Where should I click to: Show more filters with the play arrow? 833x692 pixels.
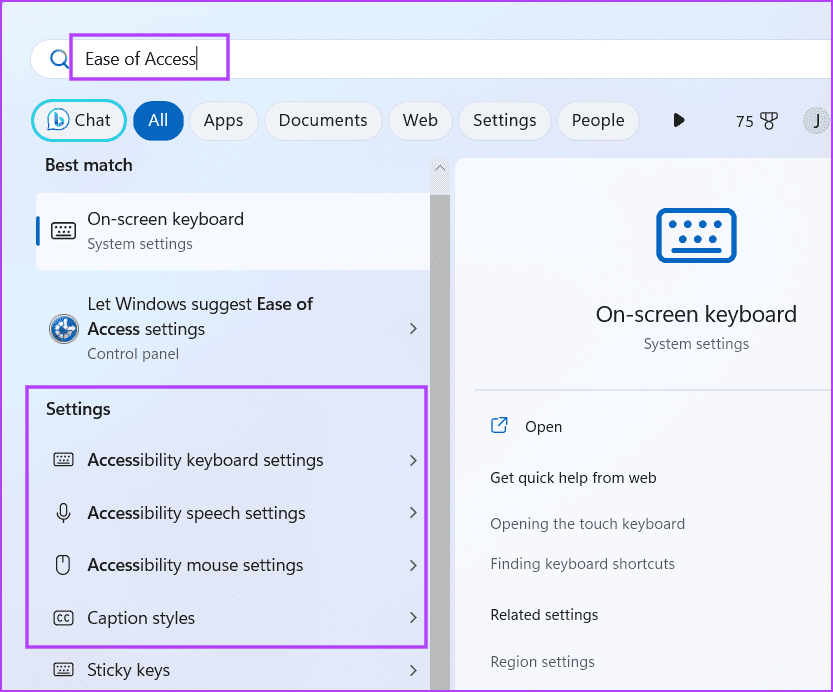coord(678,120)
